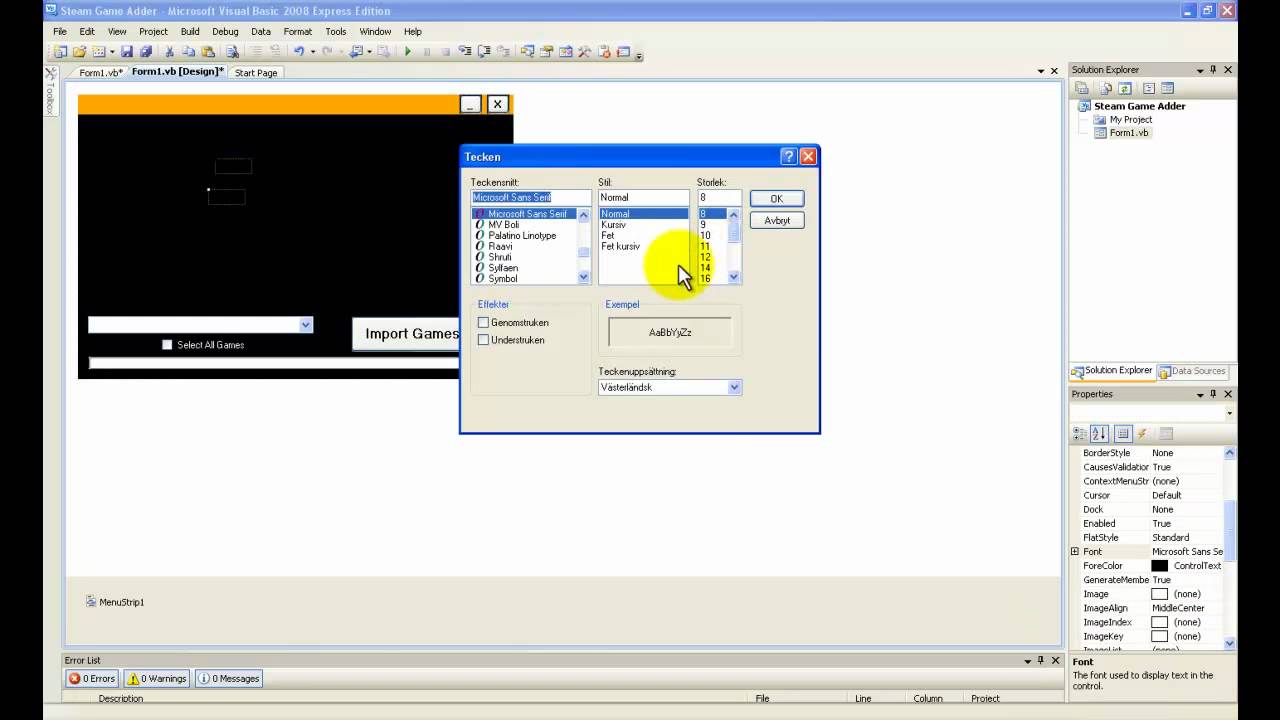Viewport: 1280px width, 720px height.
Task: Switch to the Data Sources tab
Action: 1192,371
